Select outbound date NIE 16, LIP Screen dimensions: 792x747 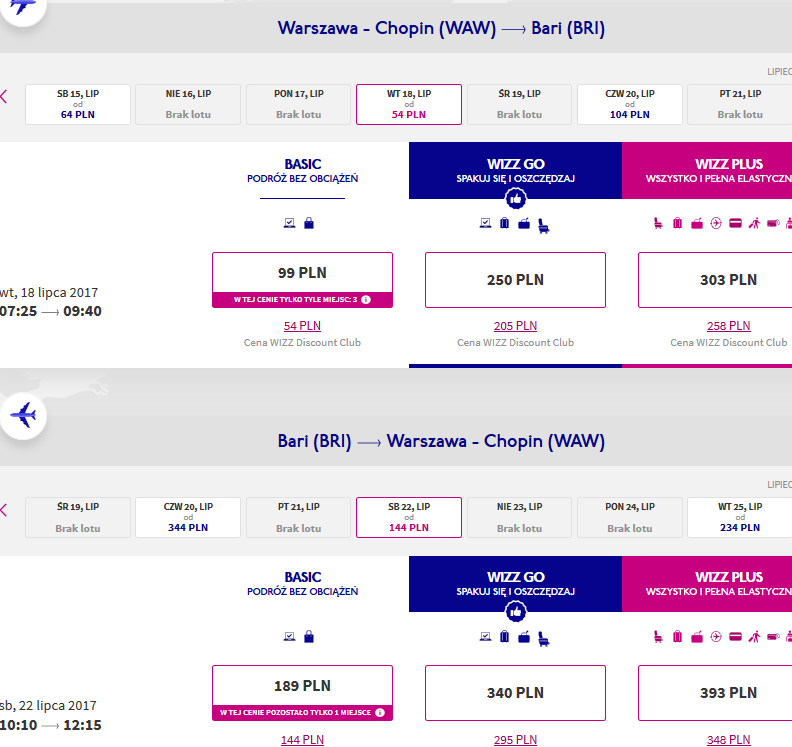coord(188,105)
